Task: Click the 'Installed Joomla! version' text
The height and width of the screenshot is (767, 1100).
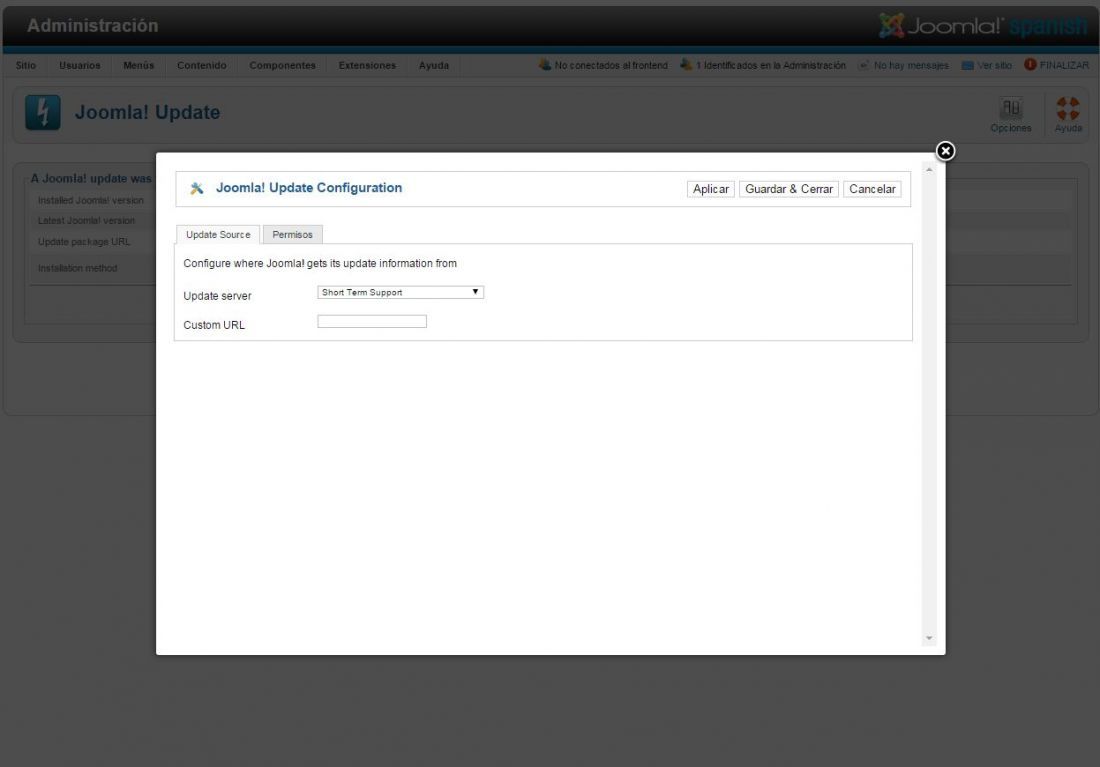Action: point(90,200)
